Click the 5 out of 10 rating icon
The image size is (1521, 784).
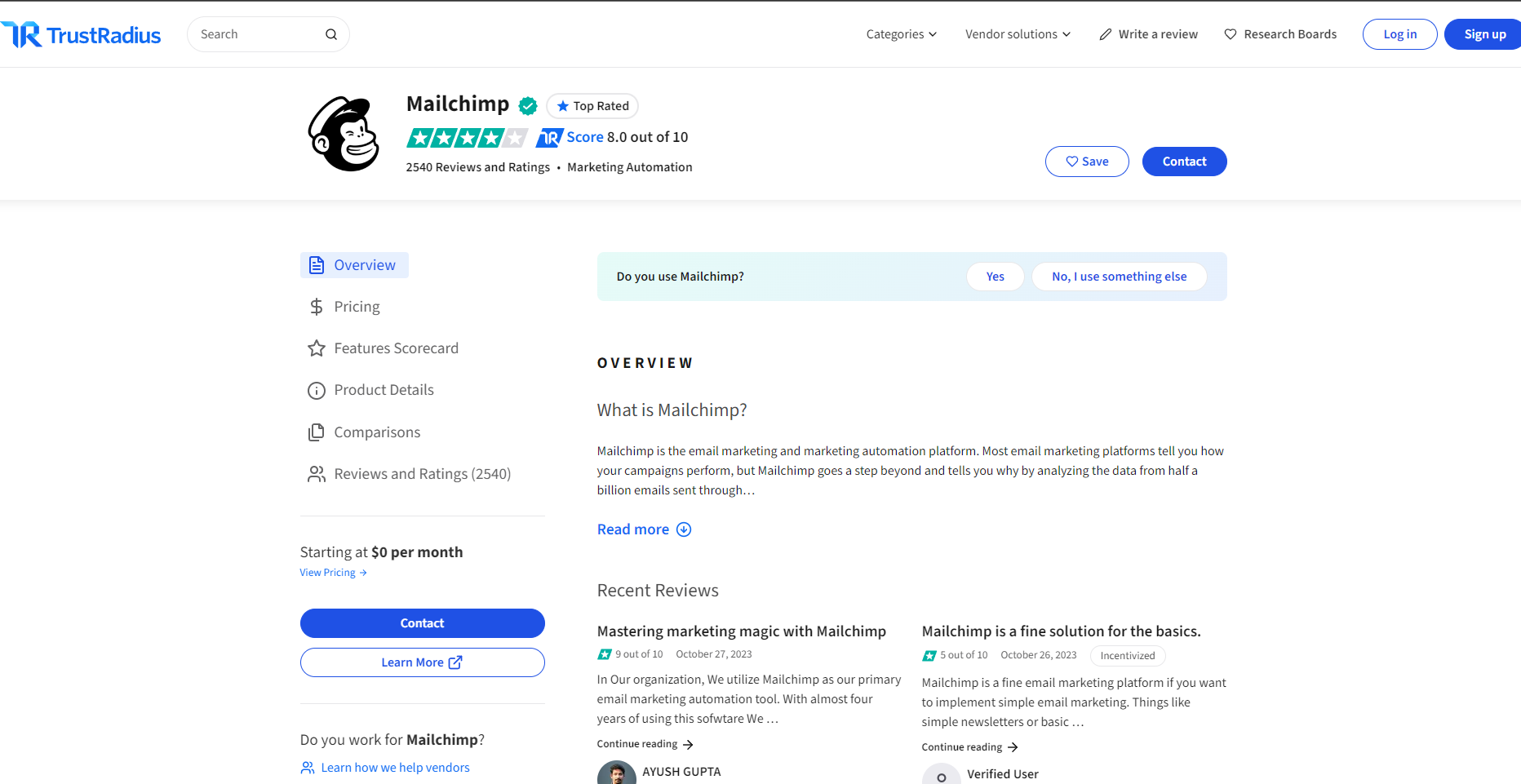[x=929, y=655]
